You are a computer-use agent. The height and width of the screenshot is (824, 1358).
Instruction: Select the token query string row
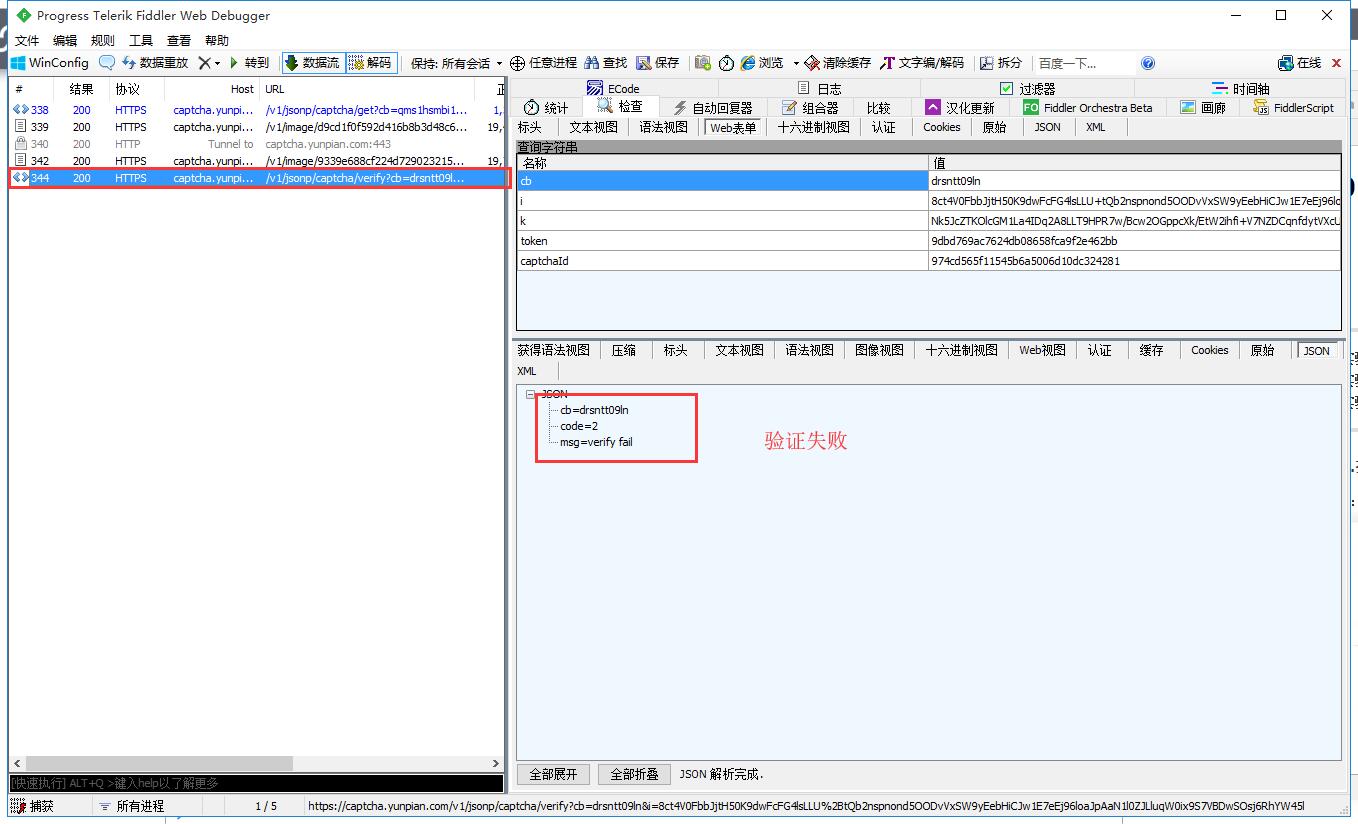928,241
